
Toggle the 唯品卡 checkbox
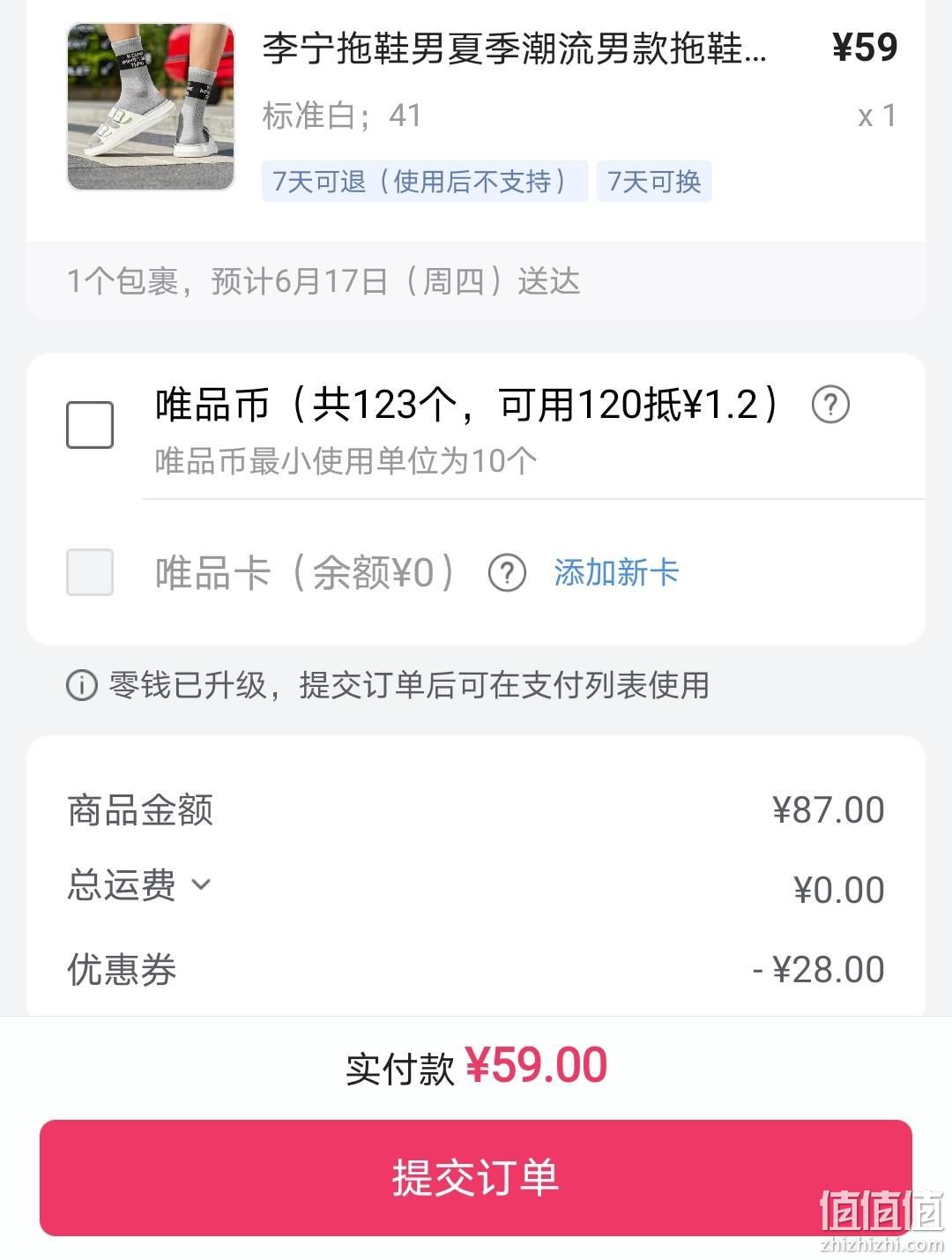[90, 572]
